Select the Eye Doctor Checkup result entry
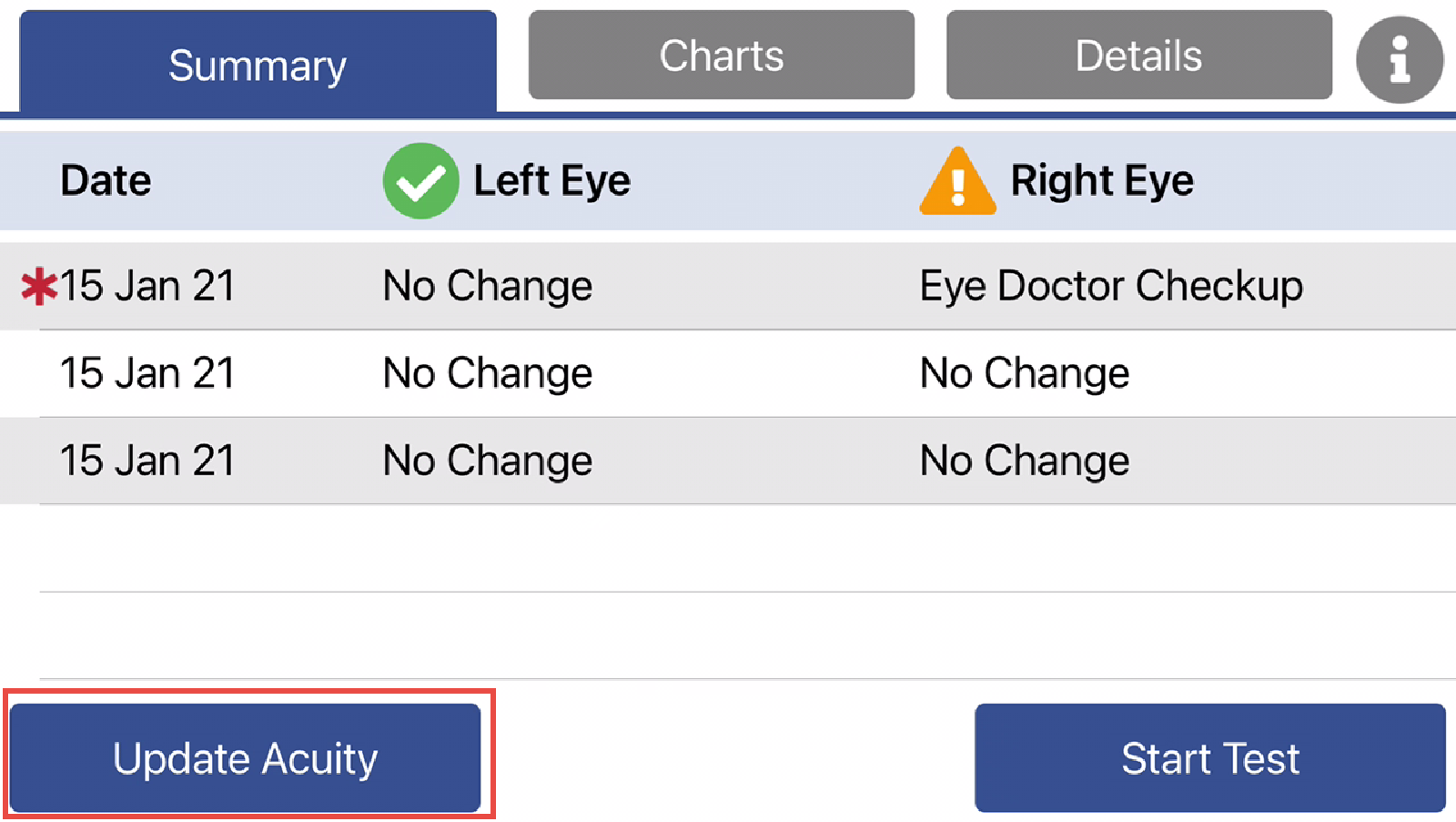1456x822 pixels. coord(1111,285)
